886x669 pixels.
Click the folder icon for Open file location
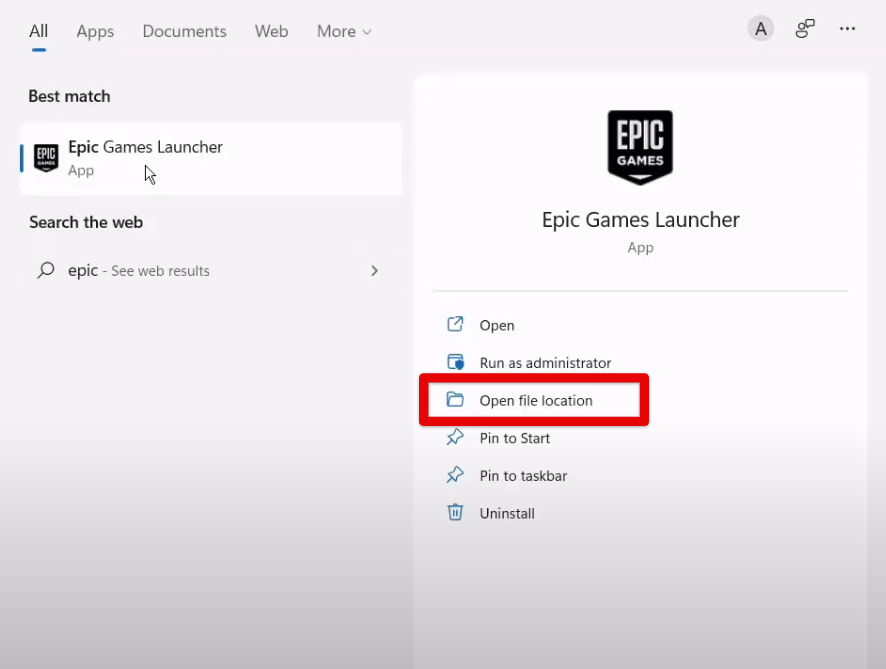pos(455,399)
